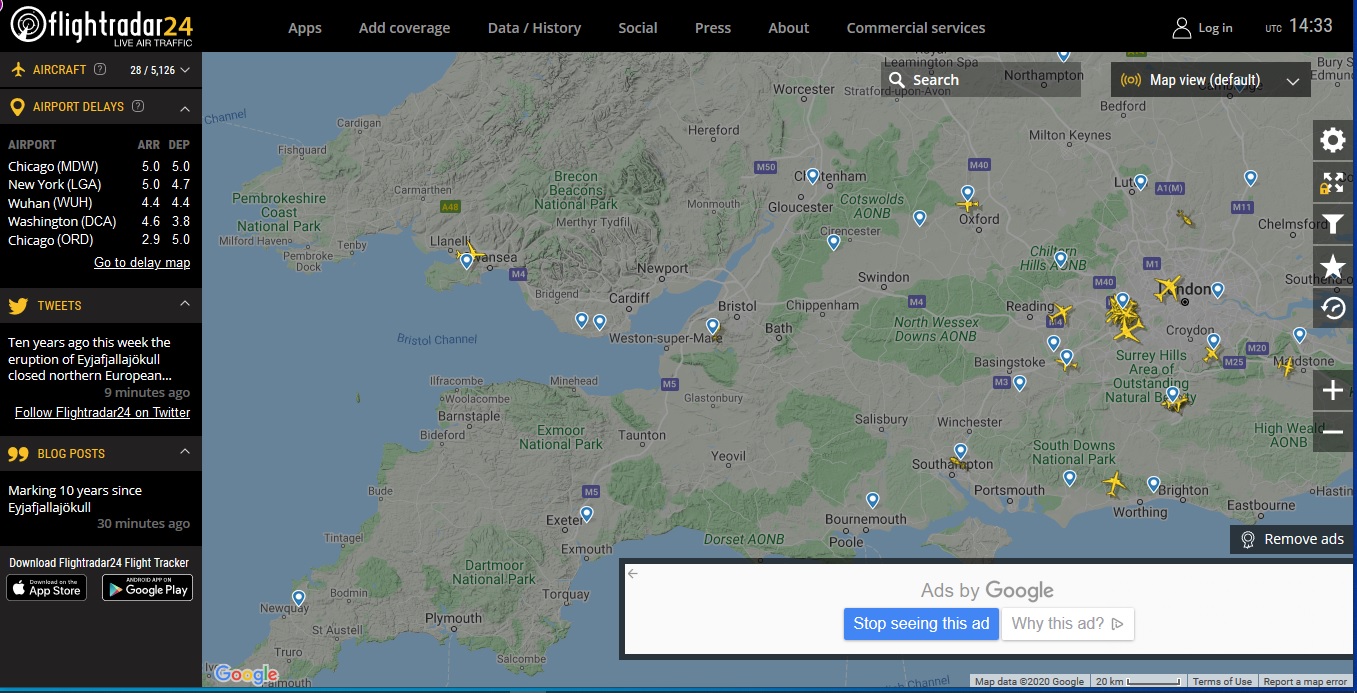
Task: Zoom in with the plus button
Action: click(x=1332, y=390)
